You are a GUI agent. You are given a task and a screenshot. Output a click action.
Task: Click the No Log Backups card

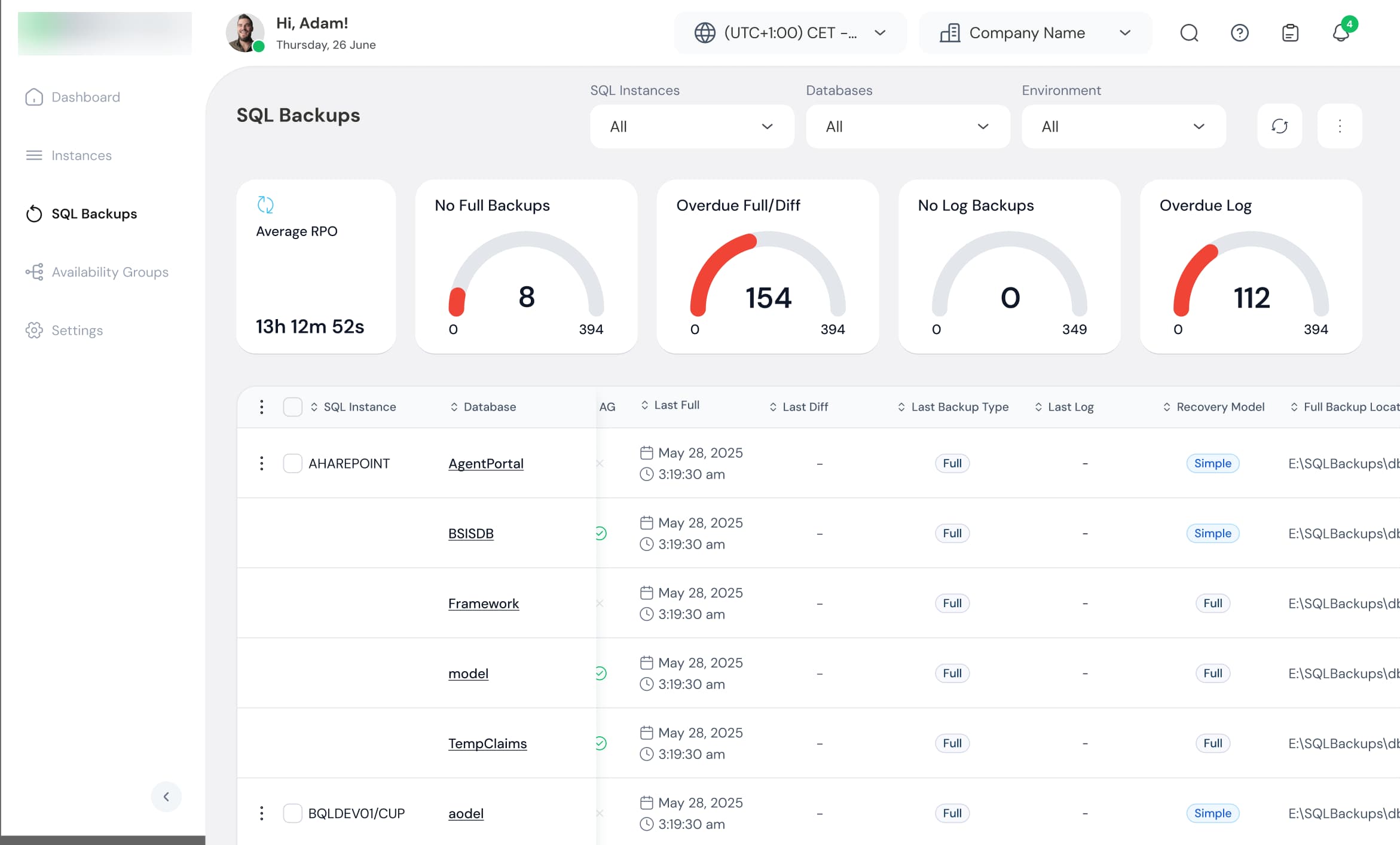coord(1009,267)
